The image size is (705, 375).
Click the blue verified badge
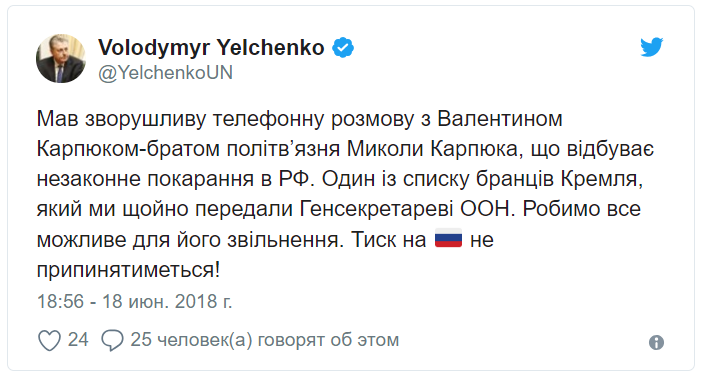(343, 48)
